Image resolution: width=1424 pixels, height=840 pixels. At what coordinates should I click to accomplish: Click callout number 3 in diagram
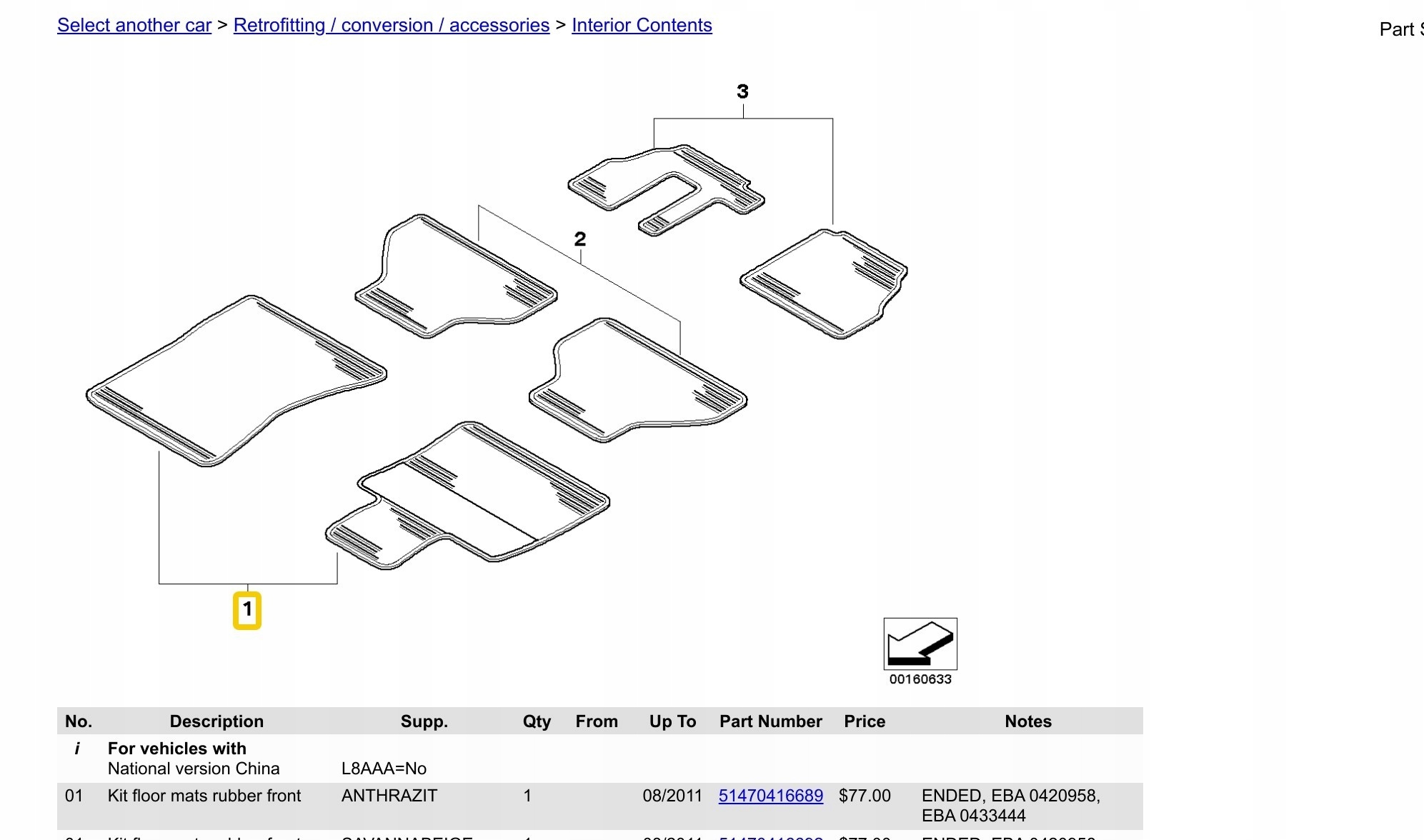coord(742,91)
